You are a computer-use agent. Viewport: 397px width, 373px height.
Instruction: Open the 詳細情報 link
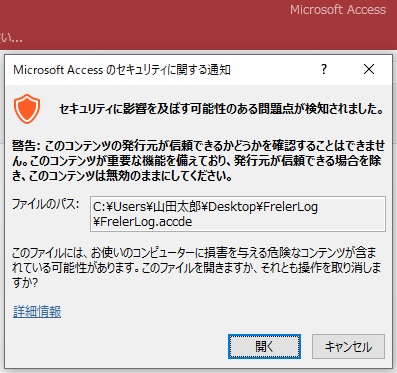click(37, 312)
